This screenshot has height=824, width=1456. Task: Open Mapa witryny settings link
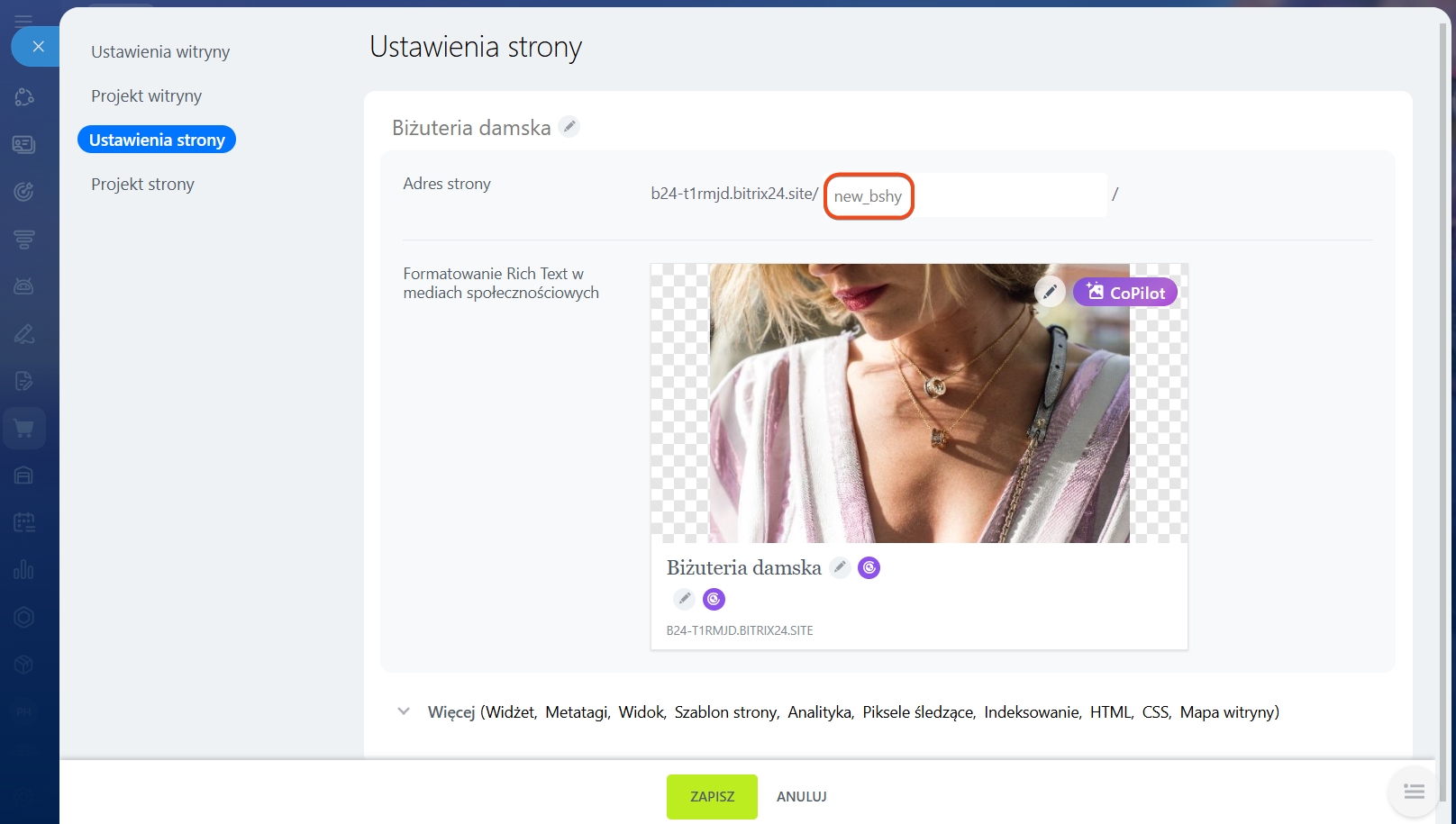[1229, 712]
